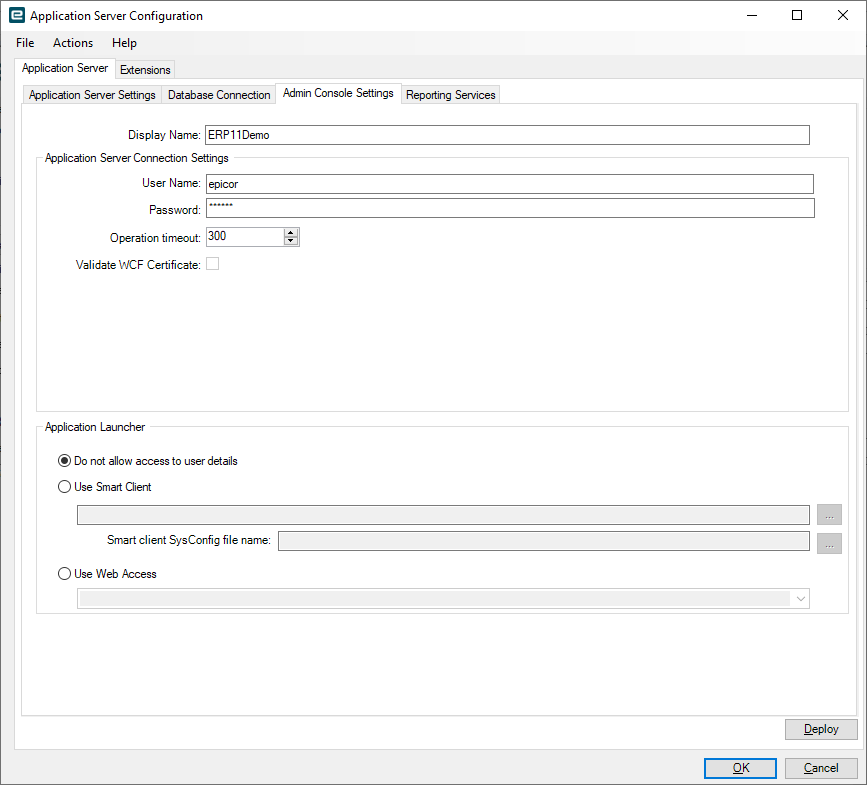Open the Help menu
The image size is (867, 785).
[124, 43]
